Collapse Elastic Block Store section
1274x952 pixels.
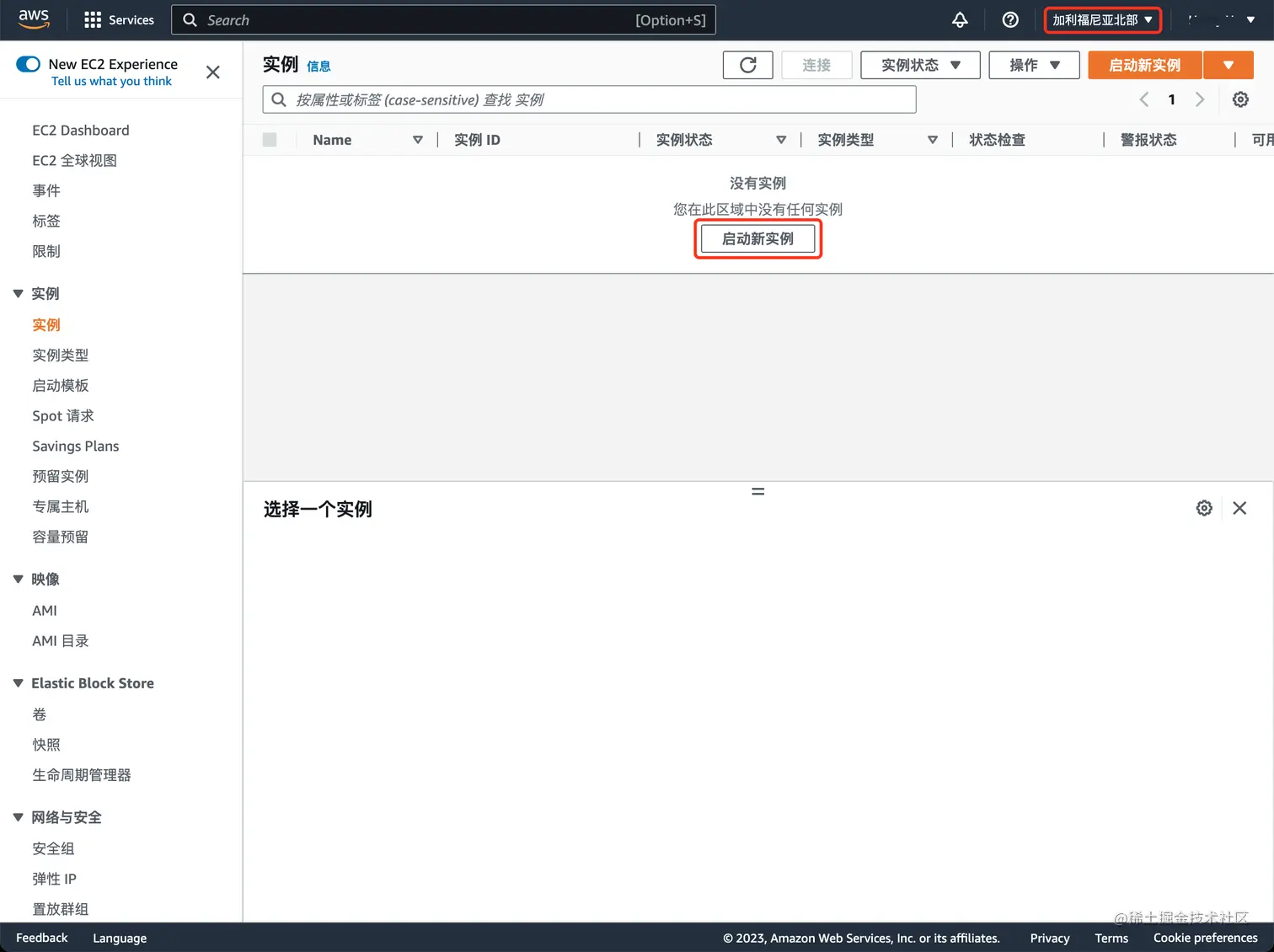[18, 683]
